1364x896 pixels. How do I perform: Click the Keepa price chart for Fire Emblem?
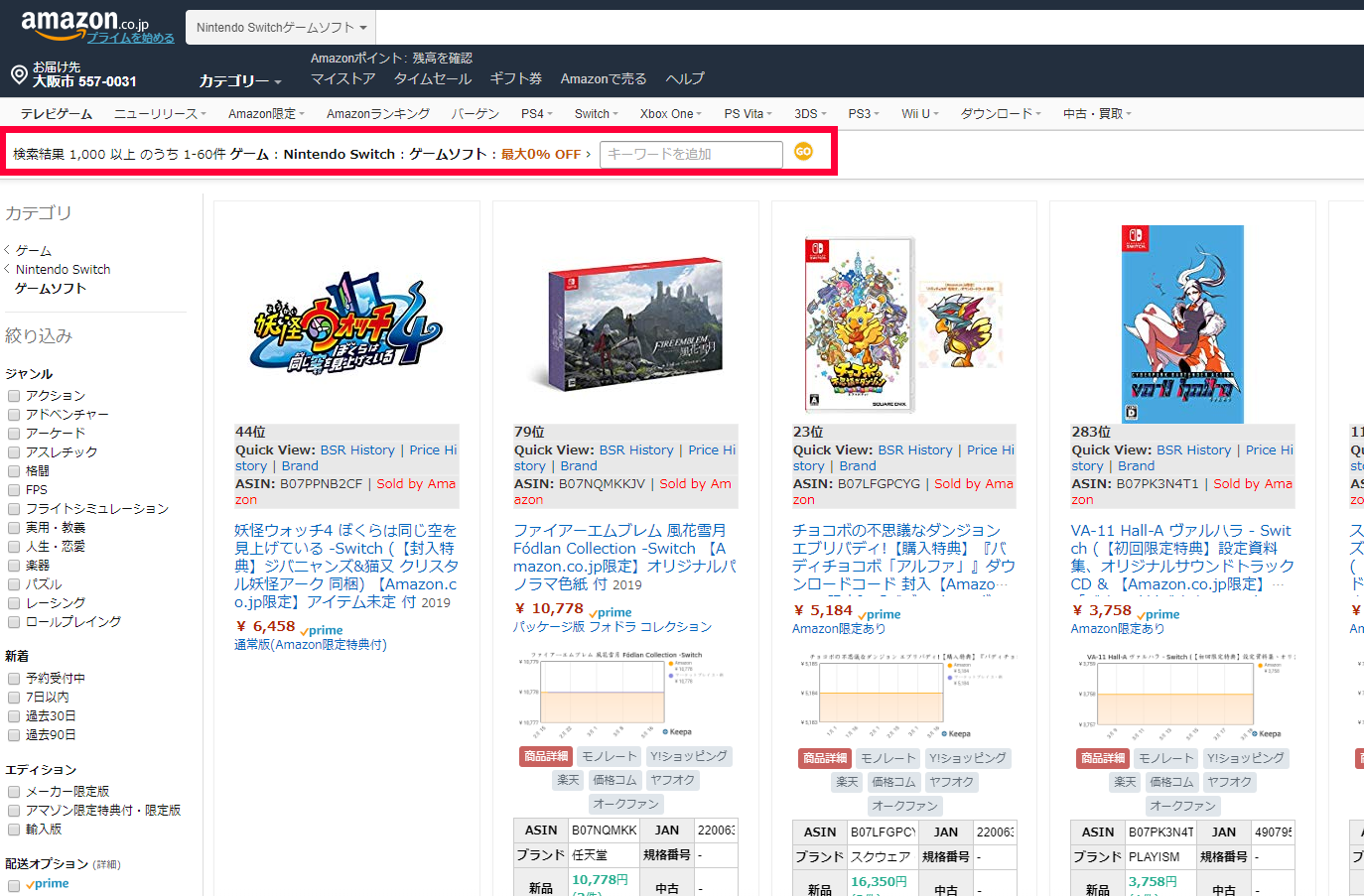pyautogui.click(x=606, y=695)
